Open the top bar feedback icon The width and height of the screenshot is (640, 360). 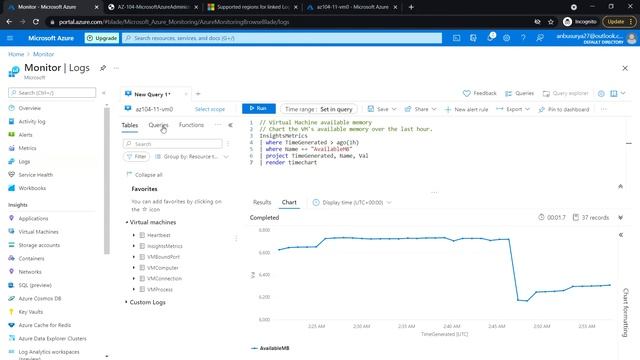click(540, 38)
